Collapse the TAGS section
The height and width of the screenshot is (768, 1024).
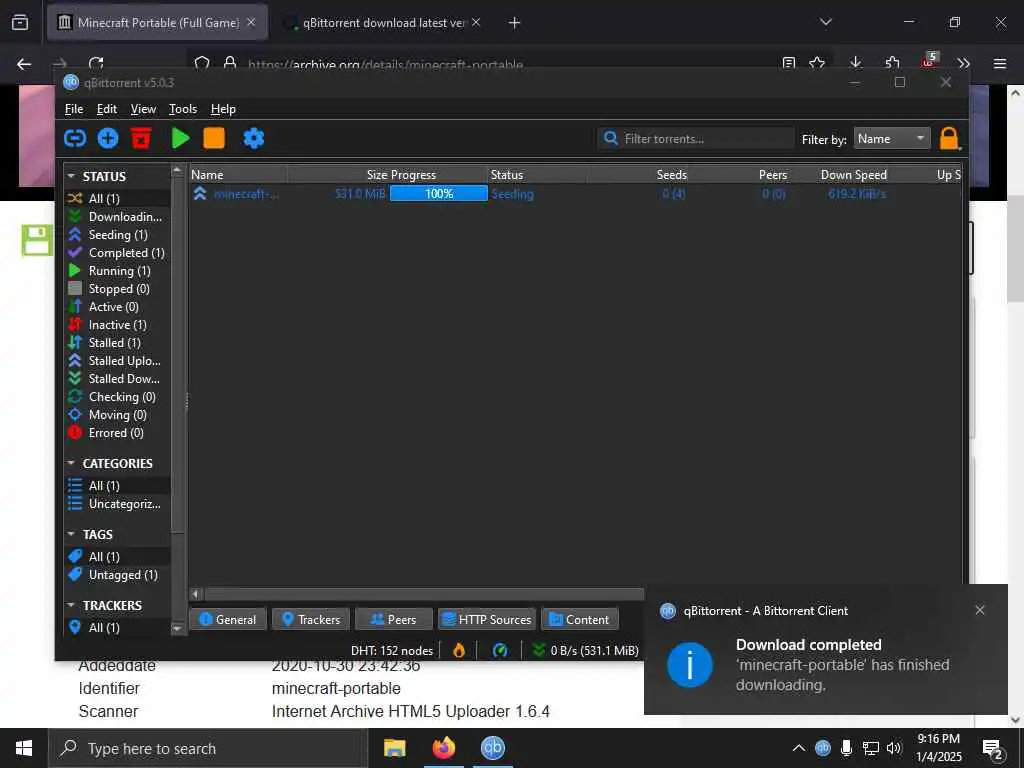point(71,534)
